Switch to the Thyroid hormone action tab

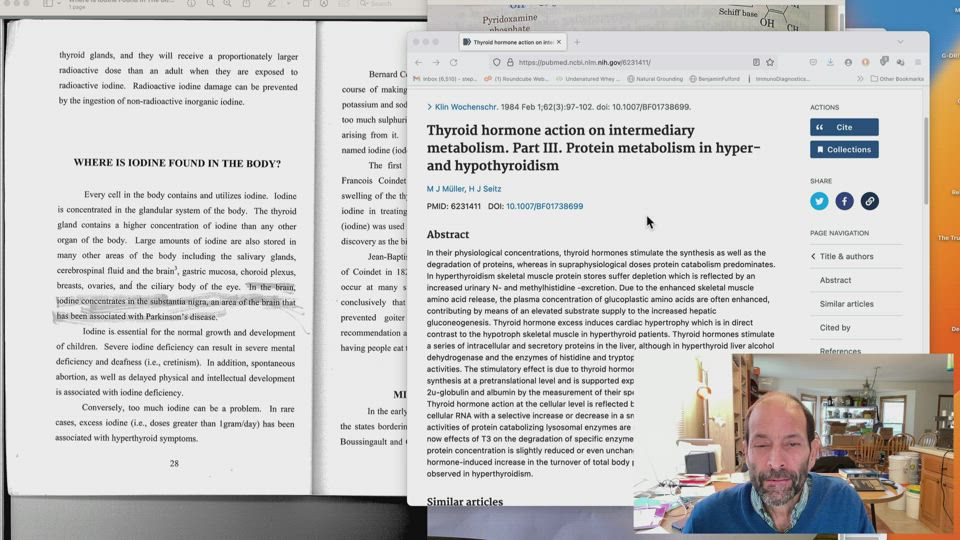(510, 42)
